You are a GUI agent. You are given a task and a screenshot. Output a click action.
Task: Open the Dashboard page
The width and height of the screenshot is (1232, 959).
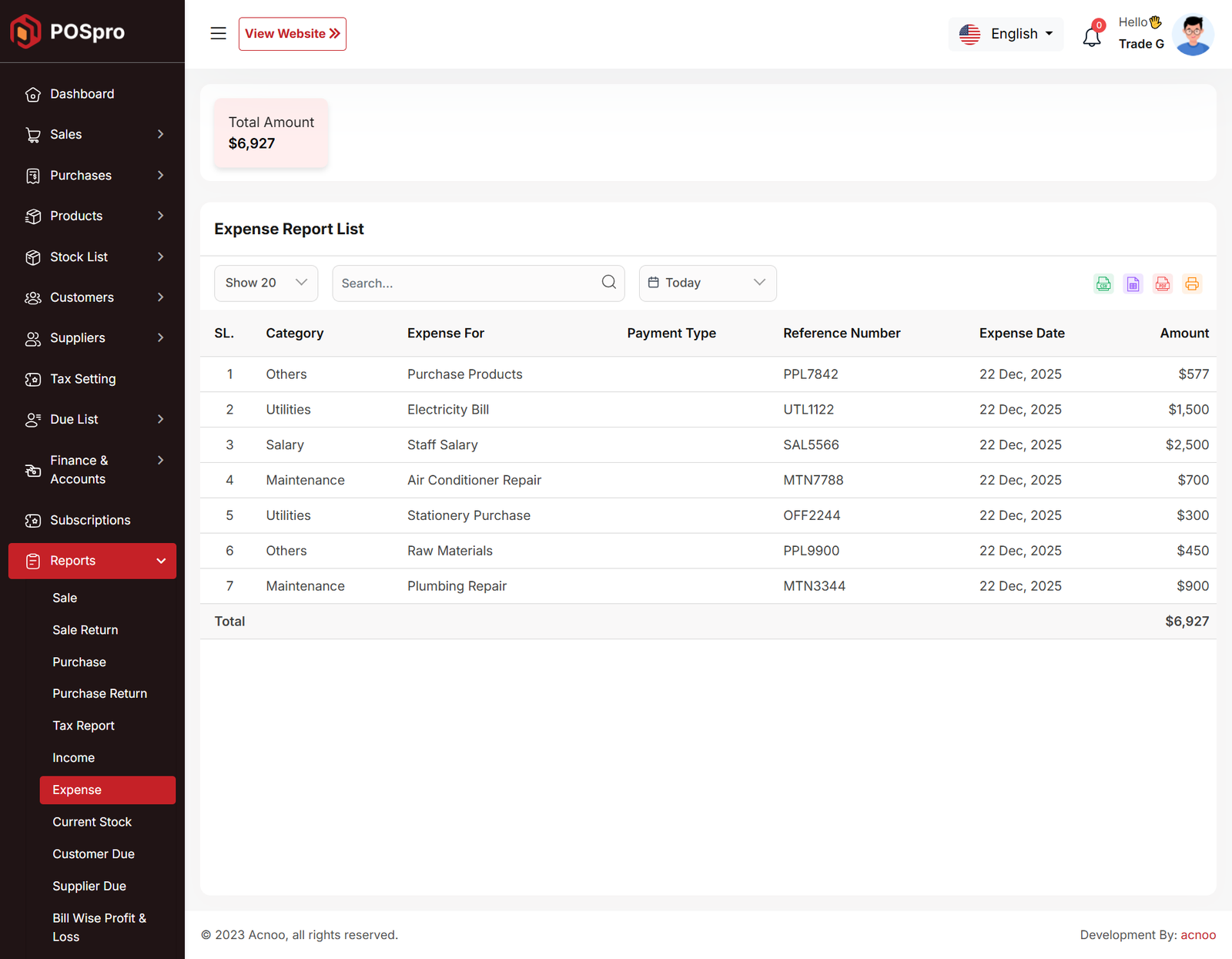[x=82, y=94]
